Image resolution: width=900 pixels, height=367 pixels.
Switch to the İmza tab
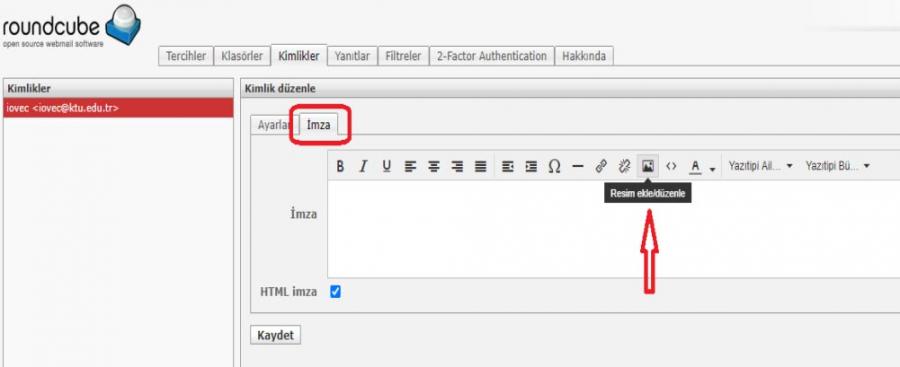(x=319, y=125)
